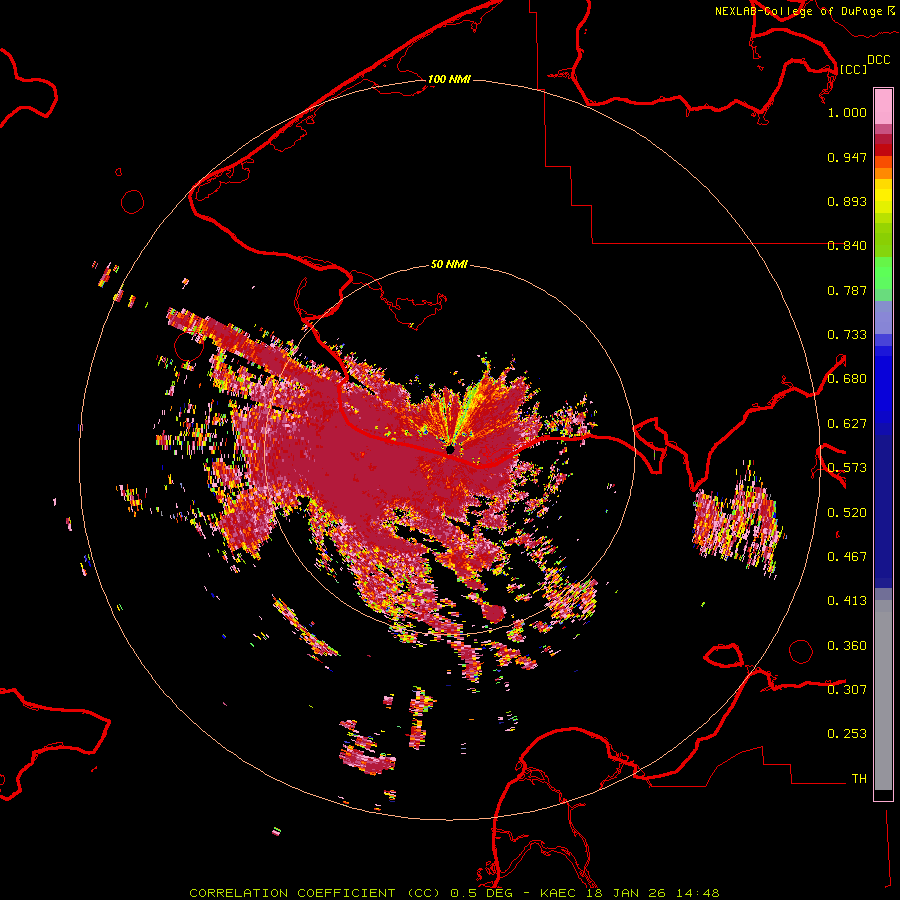Click the 0.307 scale value
This screenshot has height=900, width=900.
coord(847,689)
